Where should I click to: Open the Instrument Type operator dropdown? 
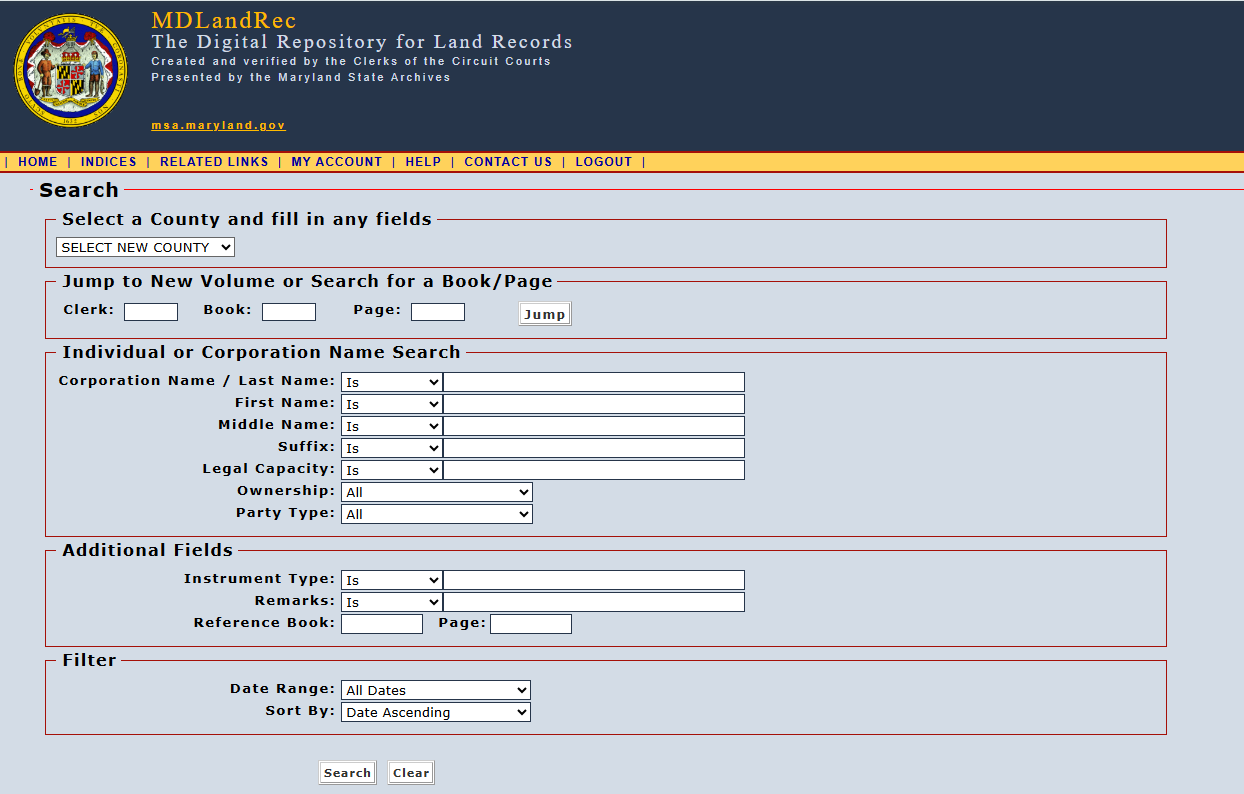coord(391,580)
